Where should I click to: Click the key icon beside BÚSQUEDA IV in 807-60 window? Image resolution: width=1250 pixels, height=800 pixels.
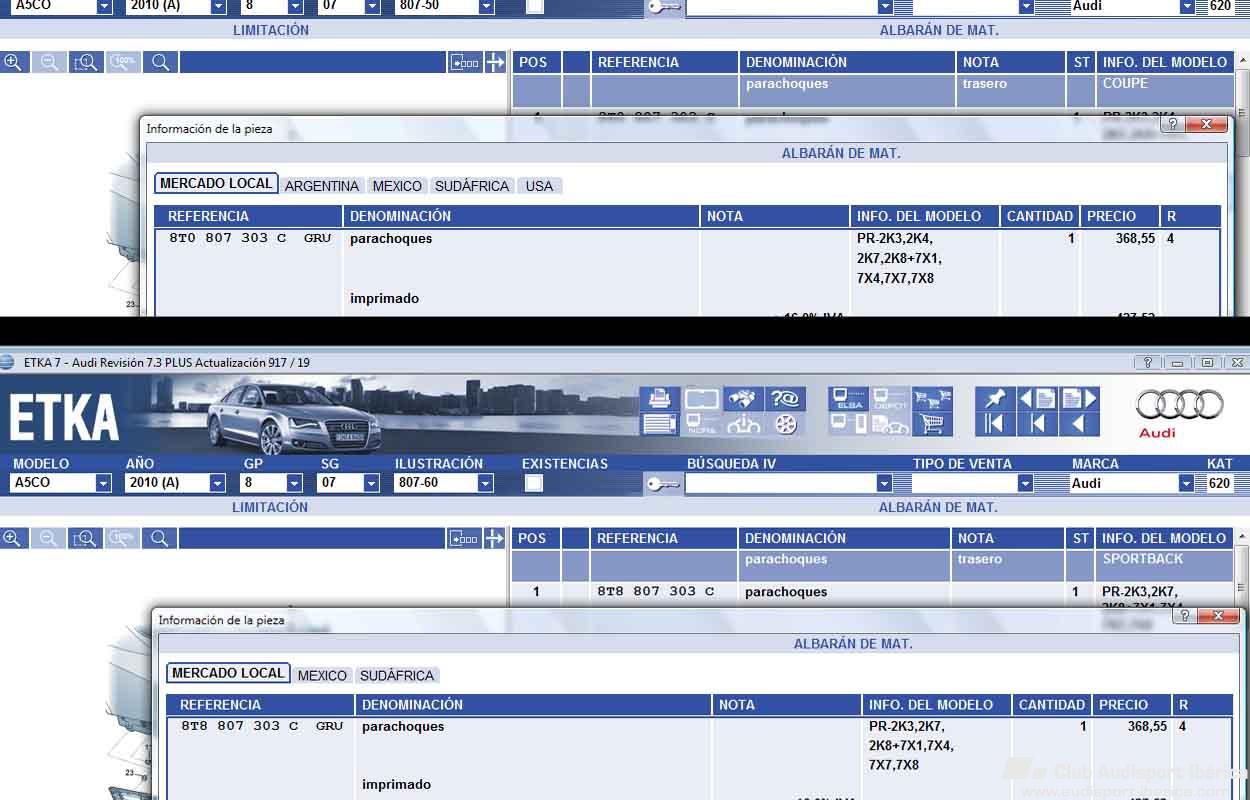coord(663,484)
